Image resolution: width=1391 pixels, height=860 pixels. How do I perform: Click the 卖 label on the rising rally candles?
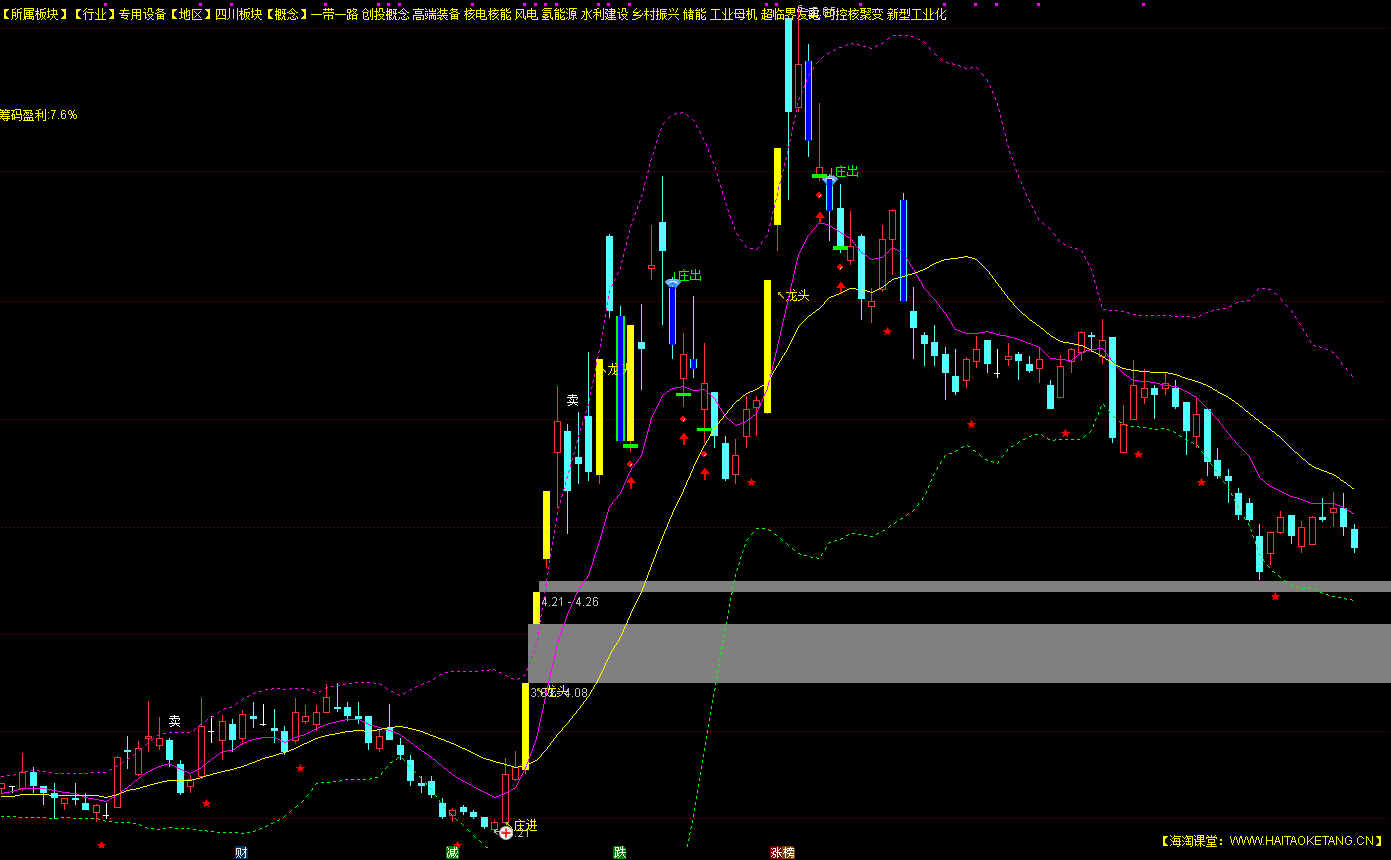[572, 400]
